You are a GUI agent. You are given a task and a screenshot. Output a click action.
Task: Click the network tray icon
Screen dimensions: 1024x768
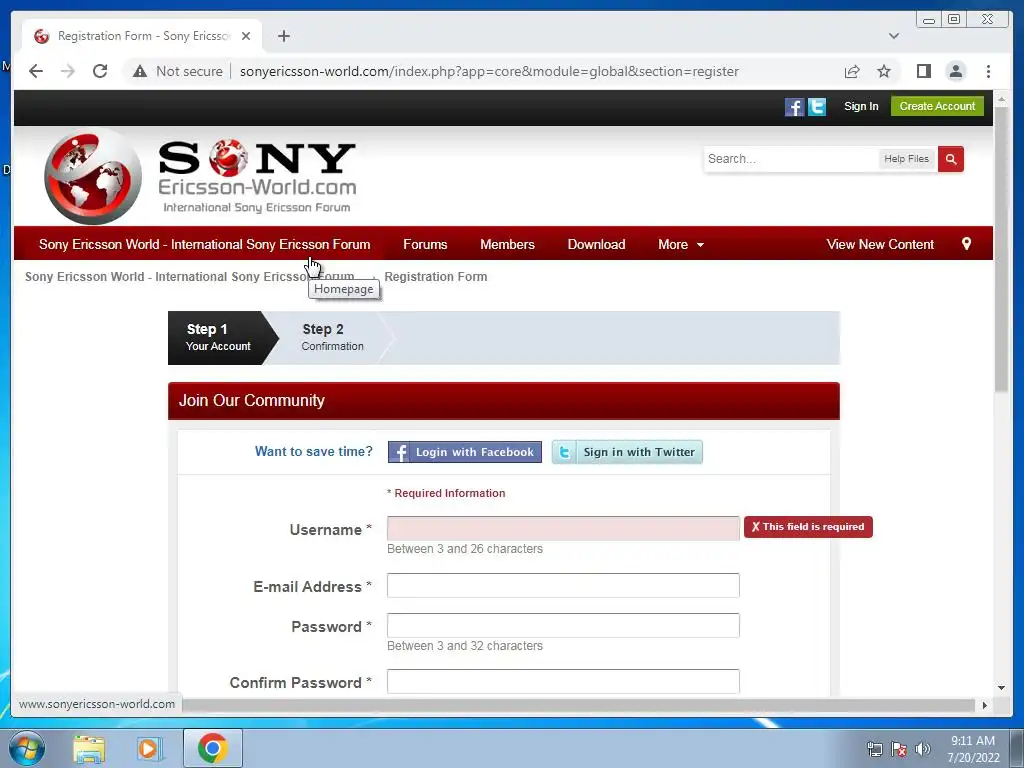(874, 749)
